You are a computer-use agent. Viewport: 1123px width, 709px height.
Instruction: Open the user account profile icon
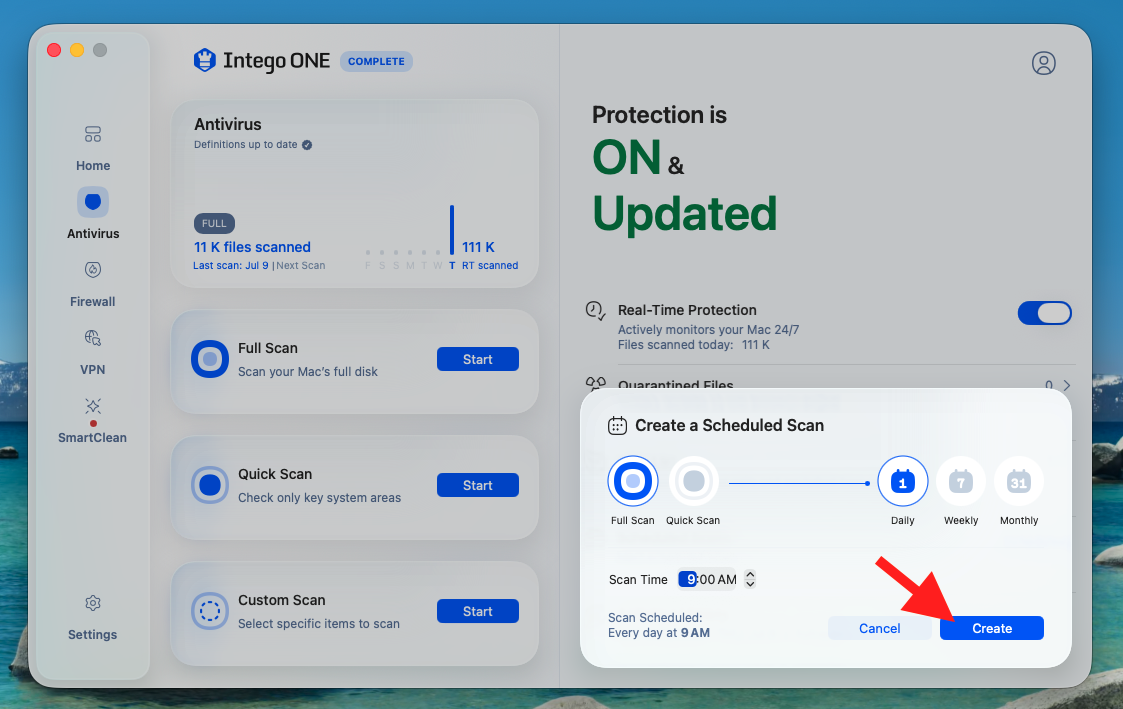(x=1044, y=63)
